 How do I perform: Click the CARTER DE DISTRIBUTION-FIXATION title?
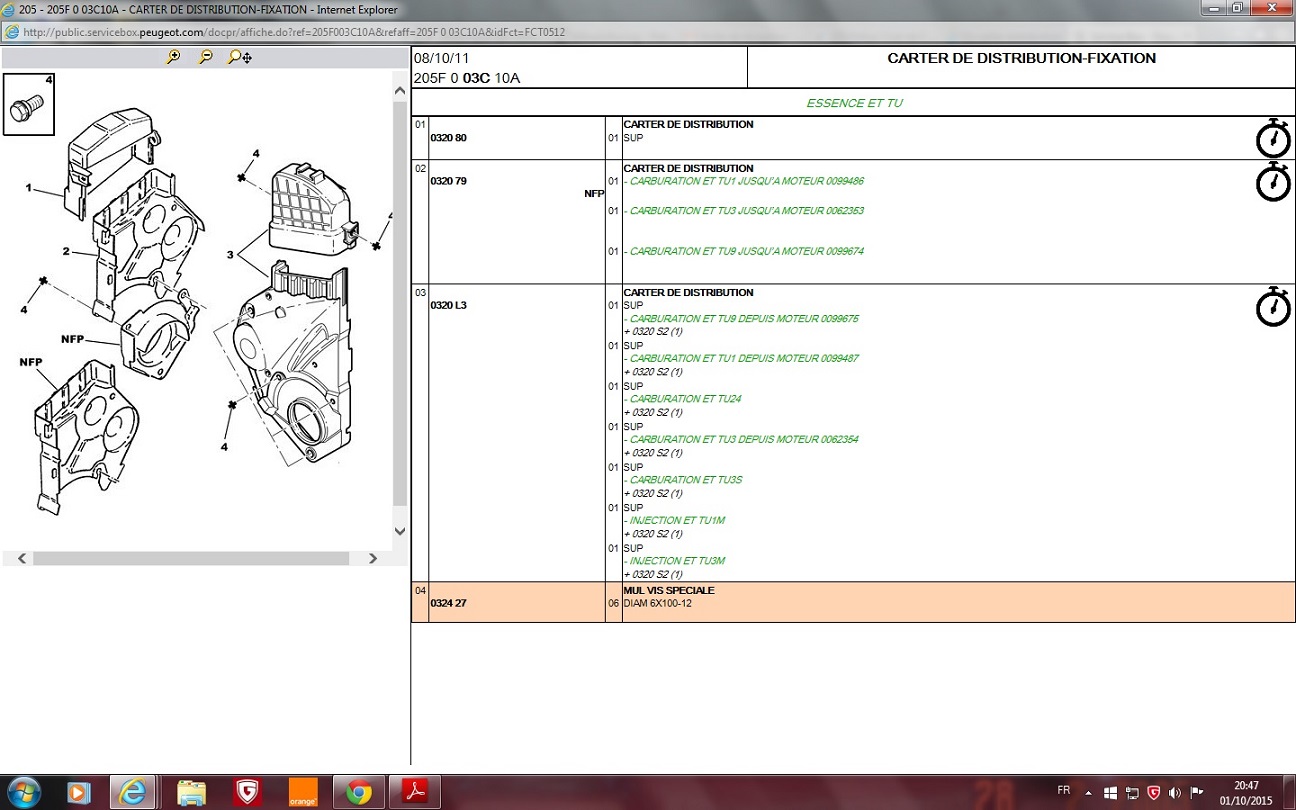(1021, 58)
